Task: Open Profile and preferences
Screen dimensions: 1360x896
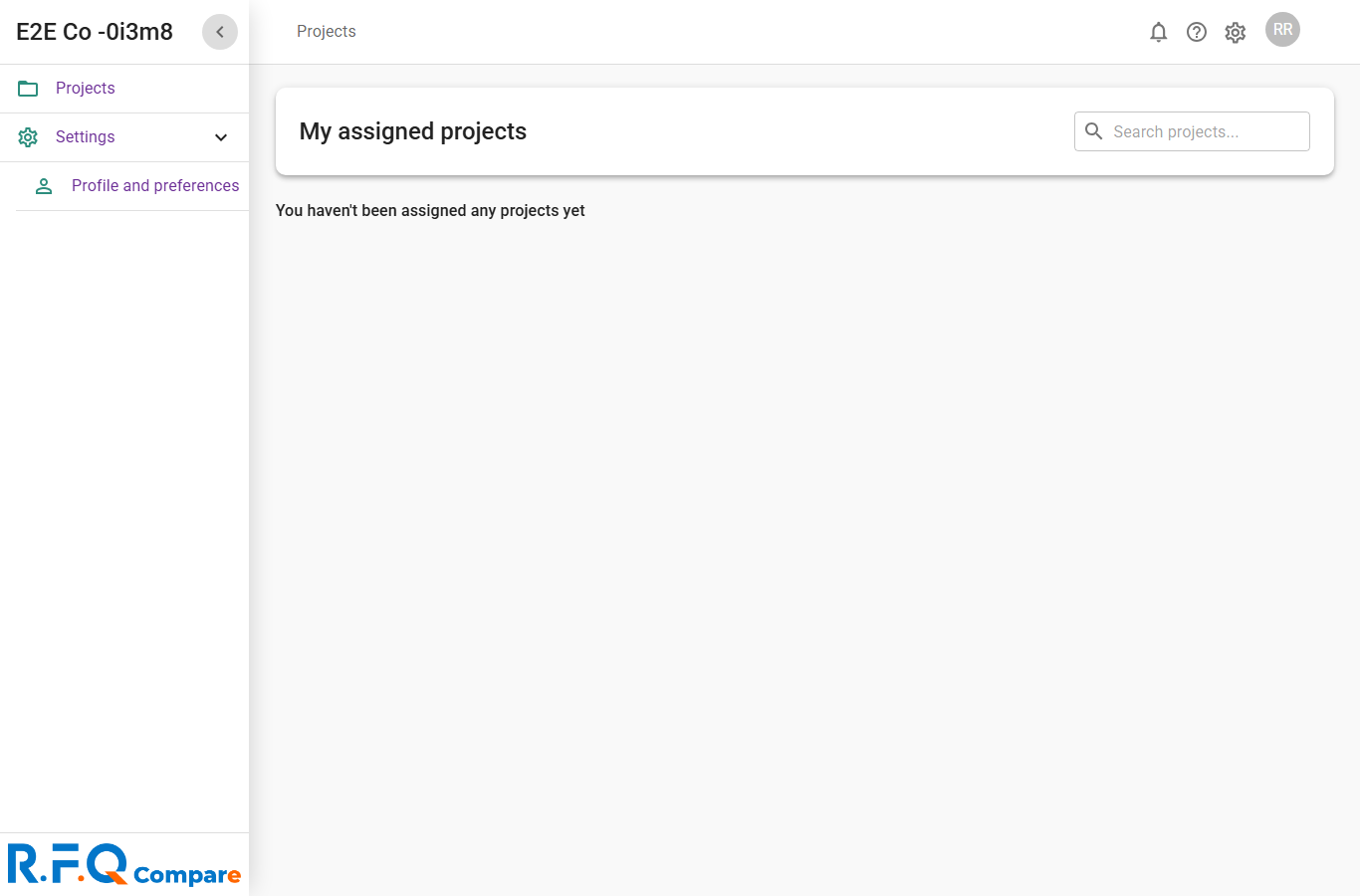Action: point(132,186)
